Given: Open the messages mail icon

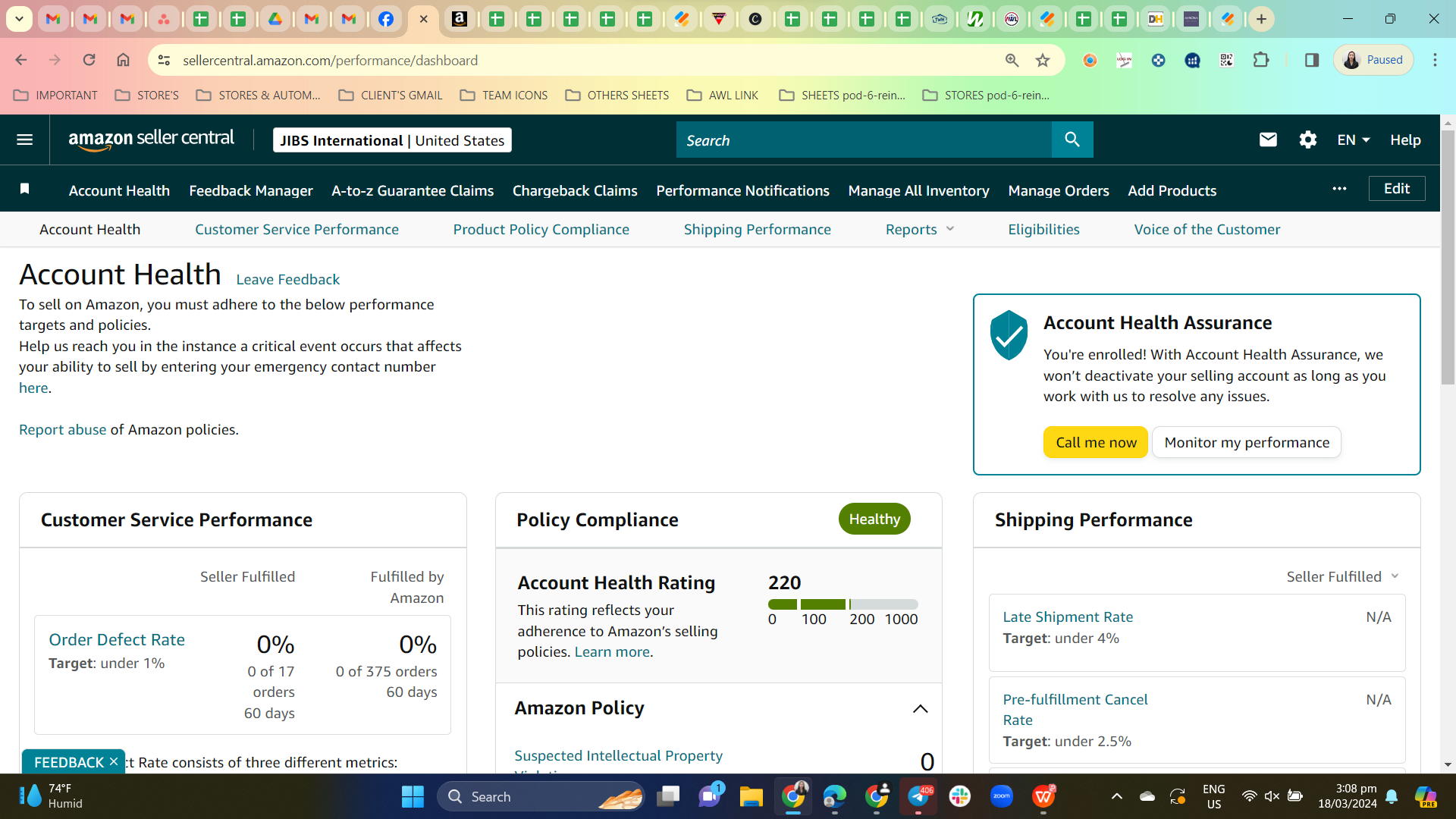Looking at the screenshot, I should point(1268,140).
